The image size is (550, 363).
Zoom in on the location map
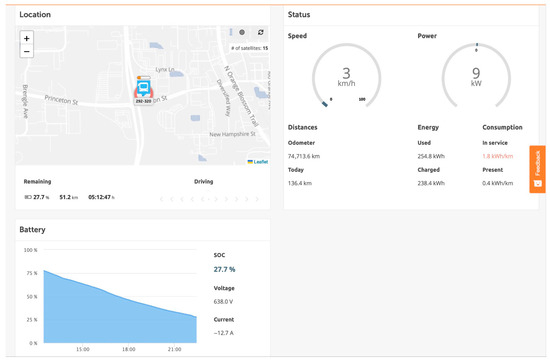(27, 38)
